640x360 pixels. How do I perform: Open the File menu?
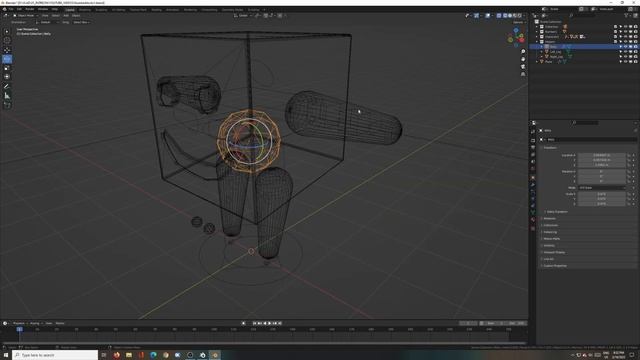(11, 9)
